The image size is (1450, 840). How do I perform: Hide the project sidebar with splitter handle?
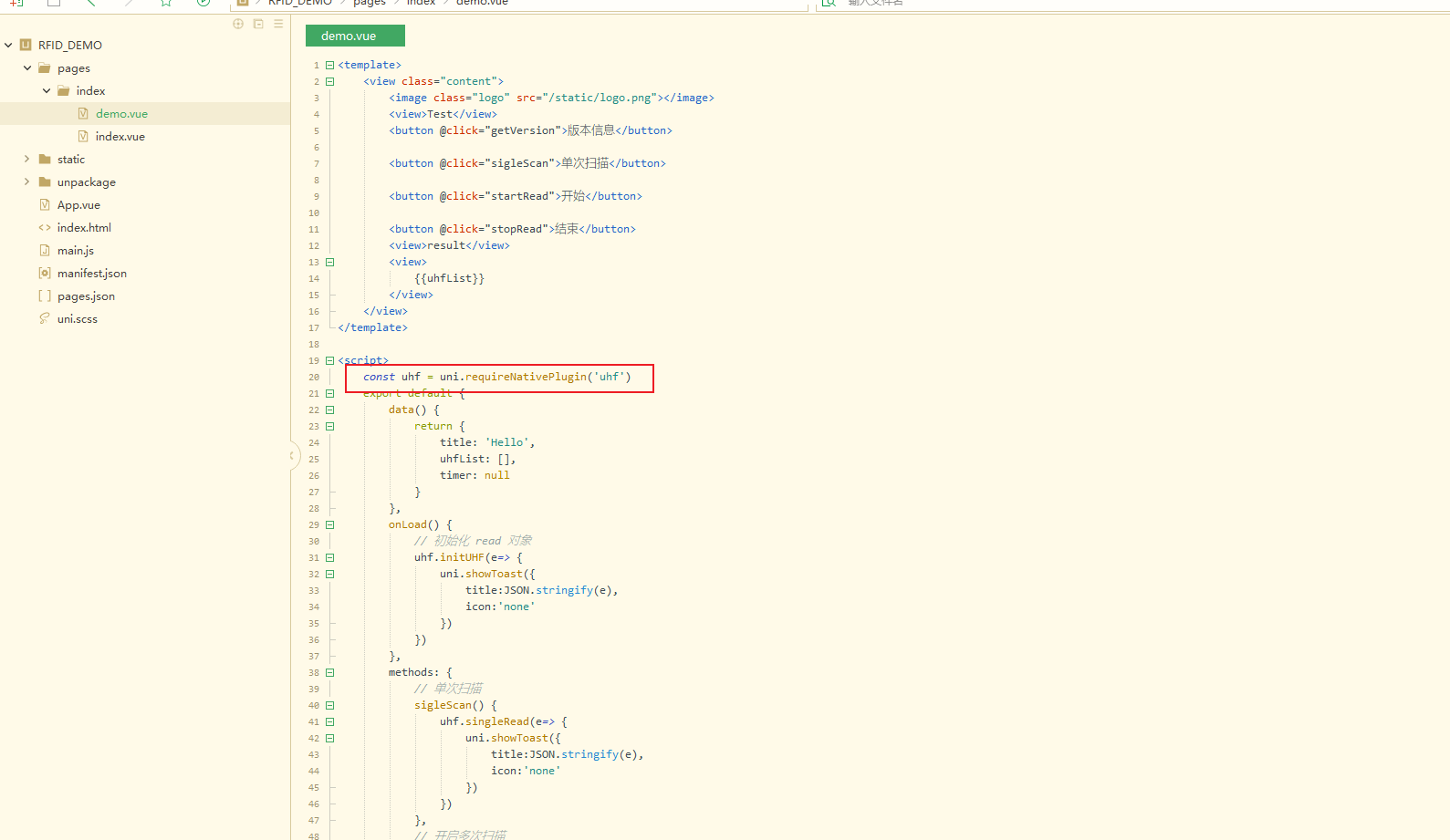point(294,455)
